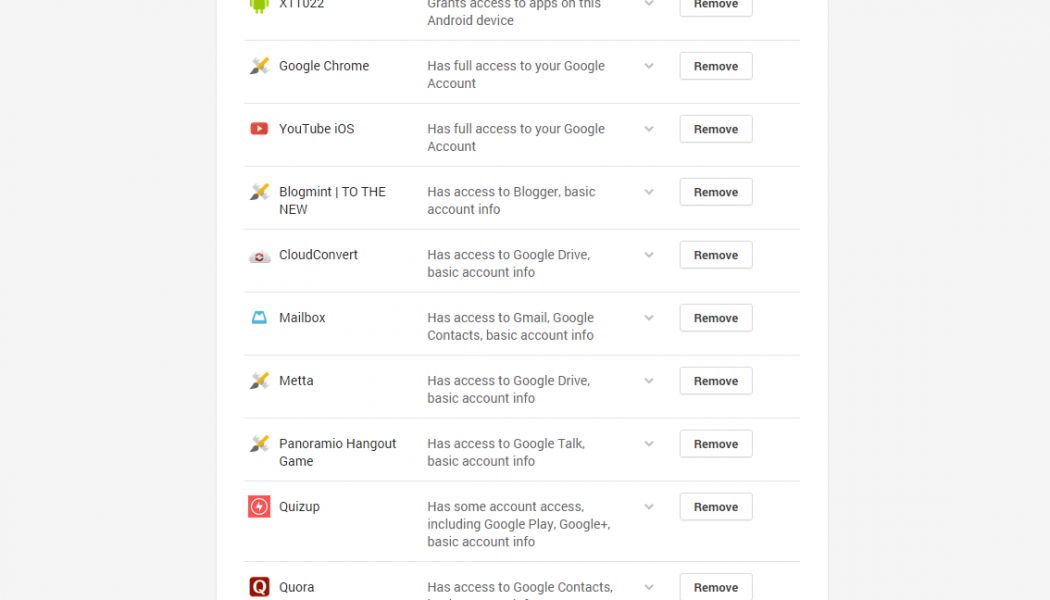Remove Blogmint access to Blogger
Viewport: 1050px width, 600px height.
716,192
